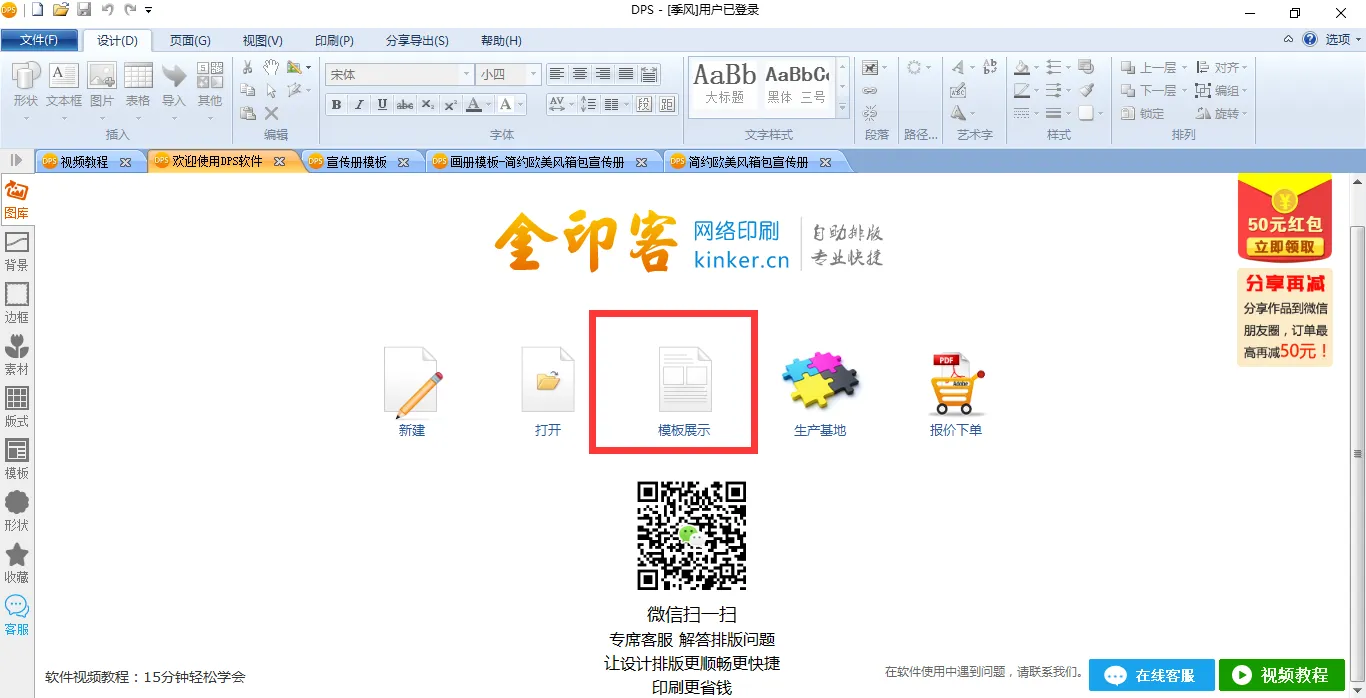Open the font color A dropdown arrow
The width and height of the screenshot is (1366, 698).
488,105
